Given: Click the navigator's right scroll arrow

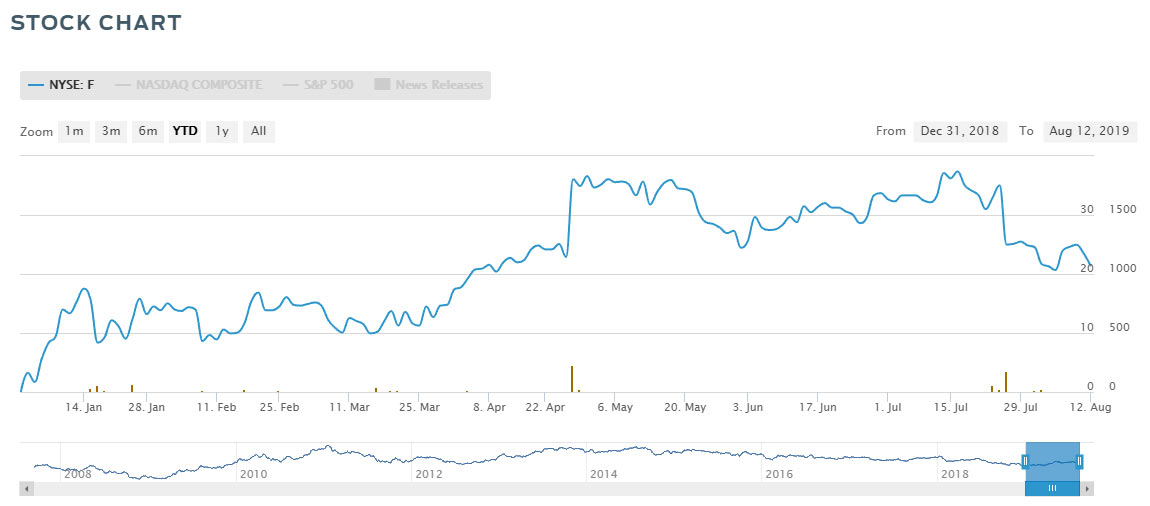Looking at the screenshot, I should 1088,489.
